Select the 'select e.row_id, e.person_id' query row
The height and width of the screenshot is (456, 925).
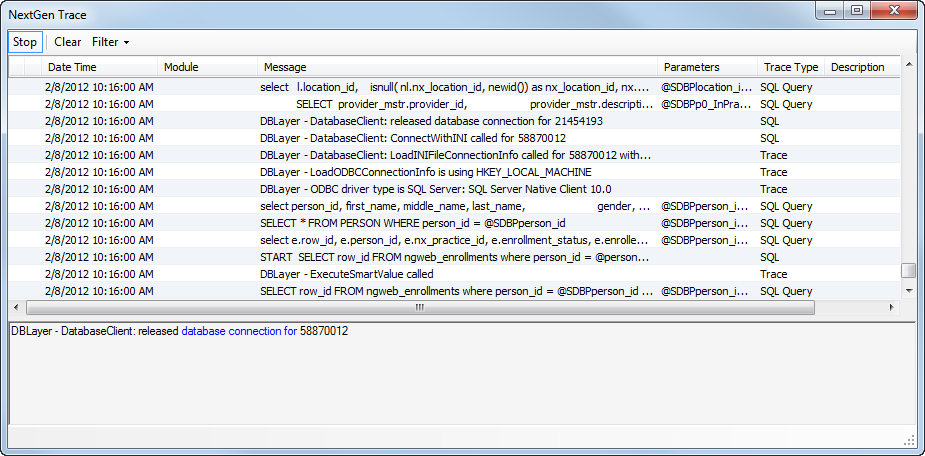click(x=455, y=240)
